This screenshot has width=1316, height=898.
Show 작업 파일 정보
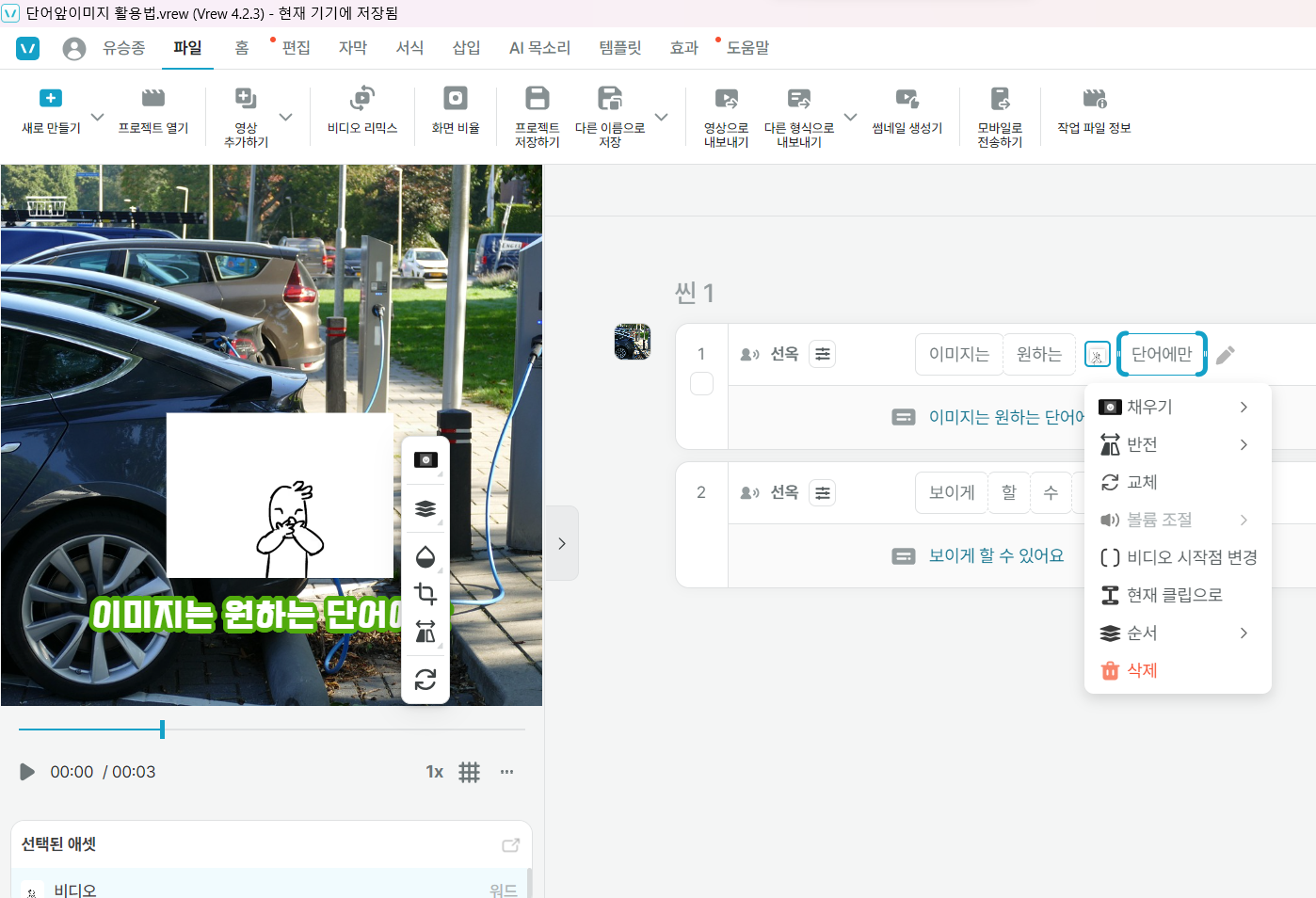pos(1094,112)
